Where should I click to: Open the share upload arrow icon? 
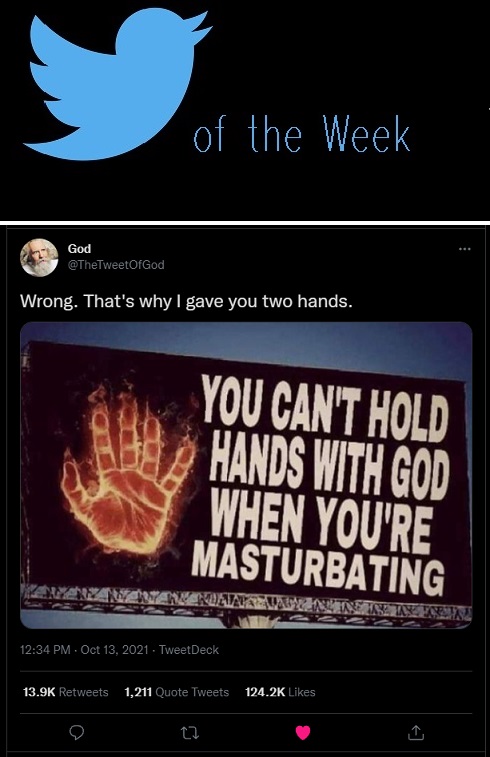[416, 733]
